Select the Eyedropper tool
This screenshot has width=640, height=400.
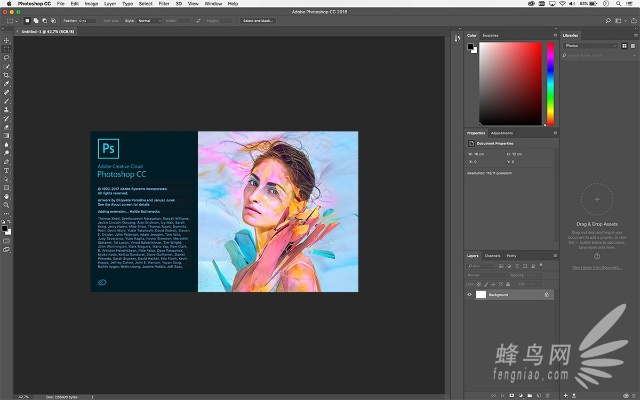6,84
